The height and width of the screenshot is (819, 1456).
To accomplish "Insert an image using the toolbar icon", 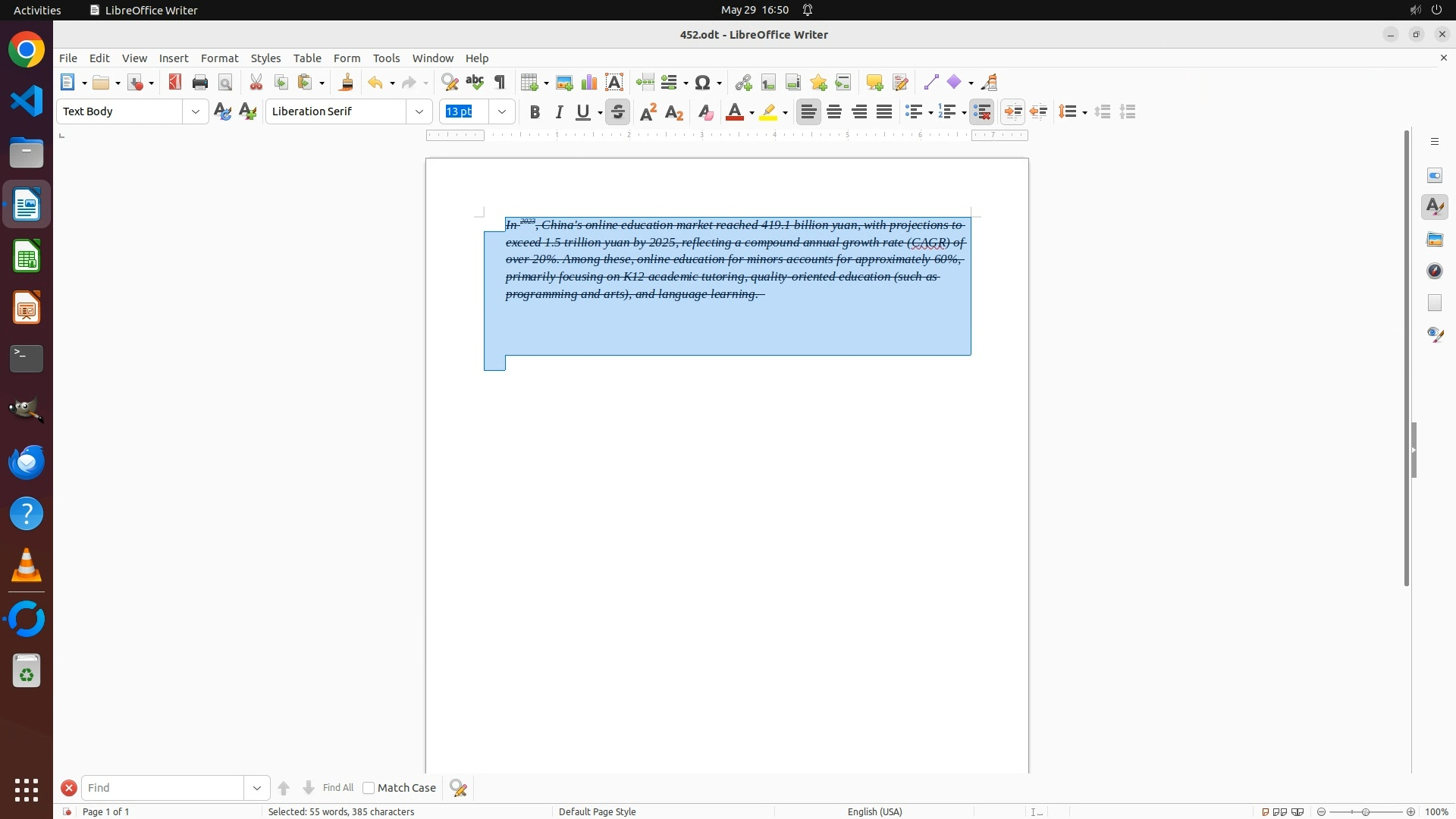I will (564, 83).
